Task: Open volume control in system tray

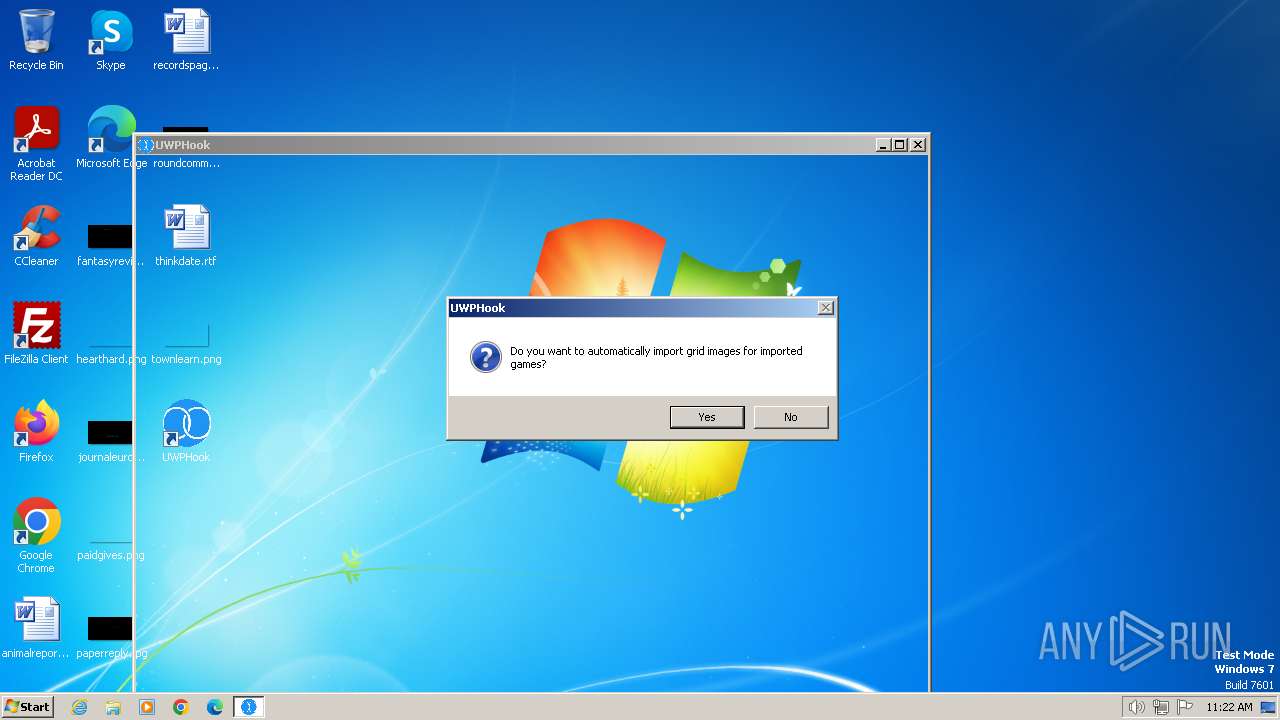Action: [1136, 707]
